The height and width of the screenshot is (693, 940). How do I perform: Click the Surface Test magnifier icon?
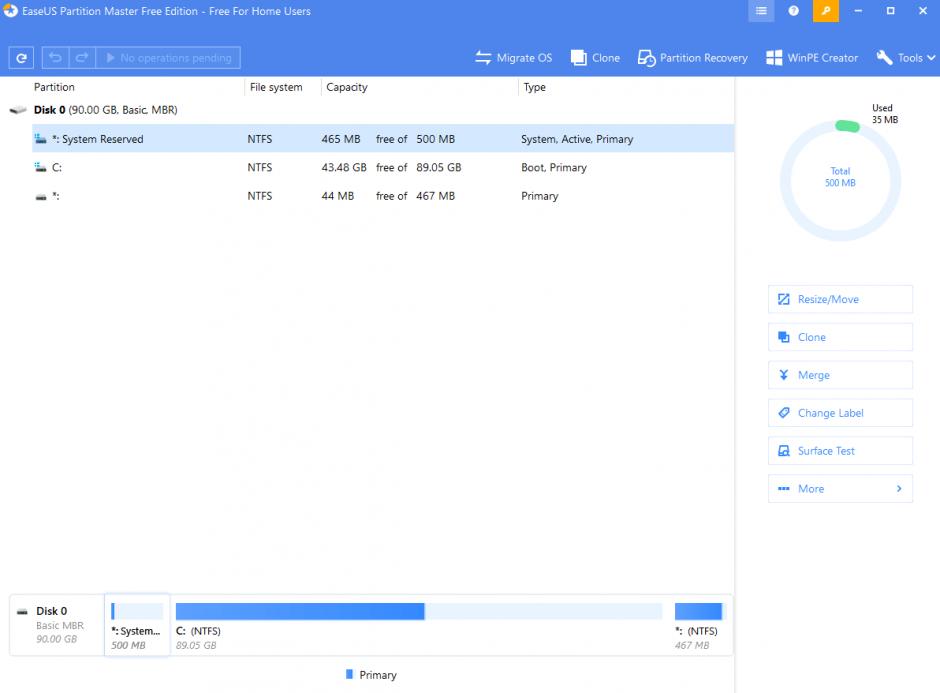pyautogui.click(x=784, y=451)
